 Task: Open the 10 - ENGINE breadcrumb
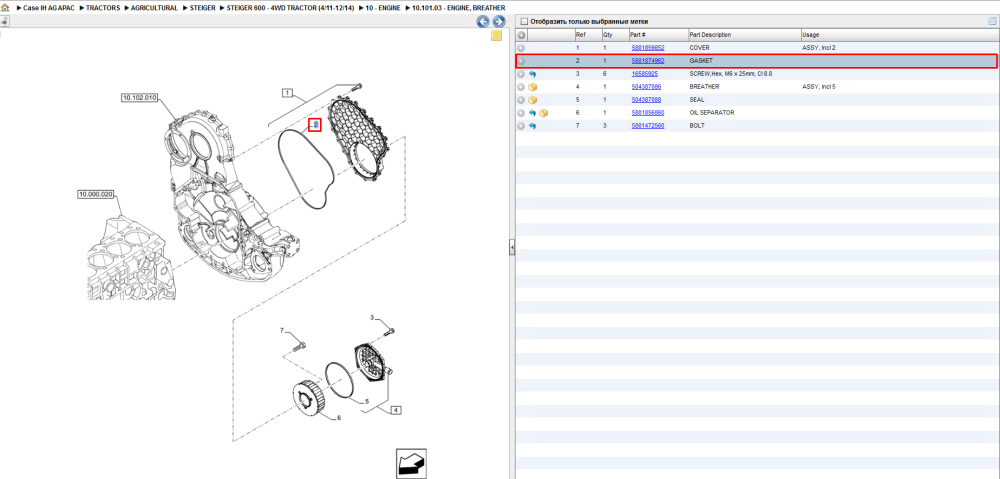(383, 8)
